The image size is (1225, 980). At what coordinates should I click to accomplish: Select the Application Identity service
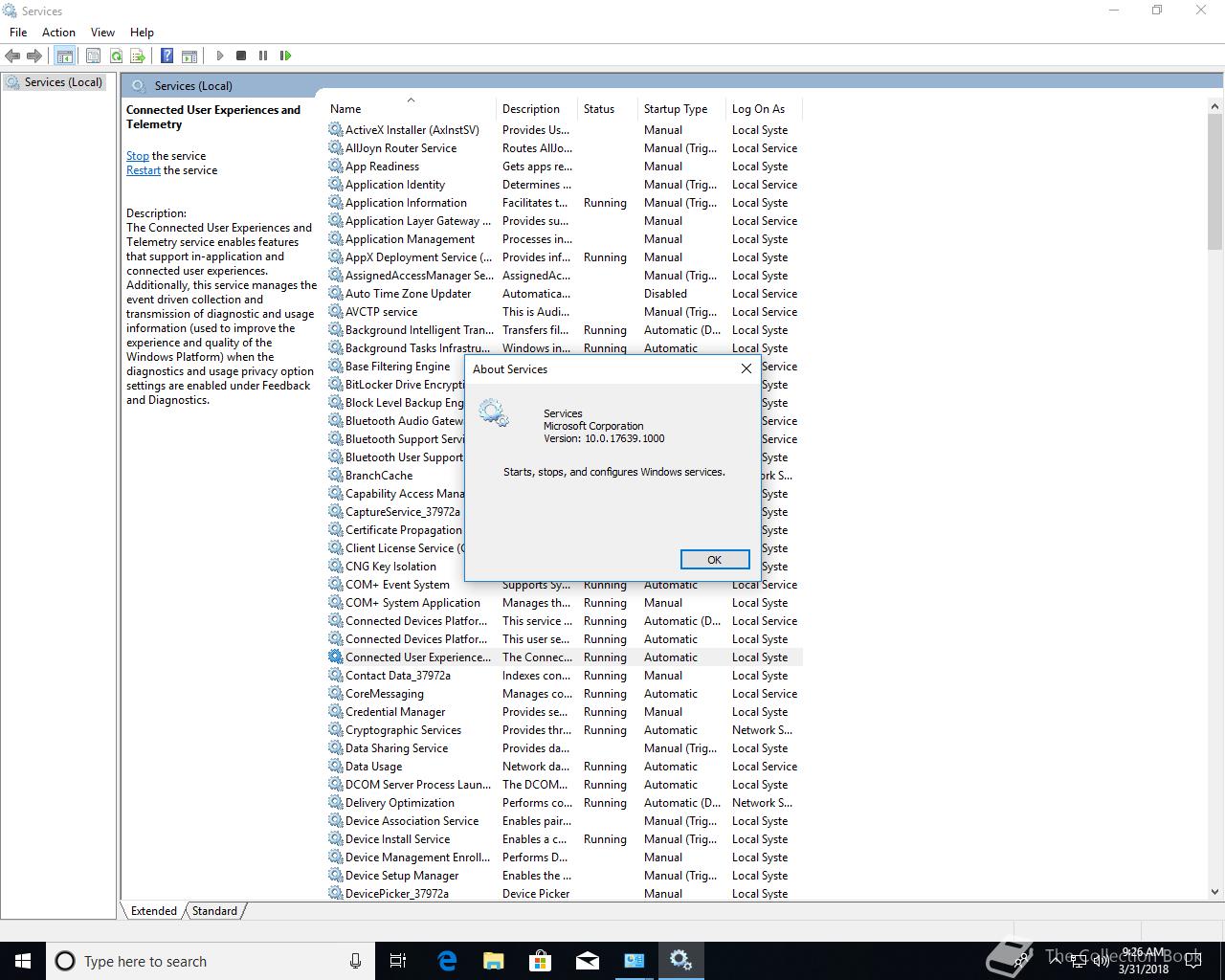click(x=565, y=185)
